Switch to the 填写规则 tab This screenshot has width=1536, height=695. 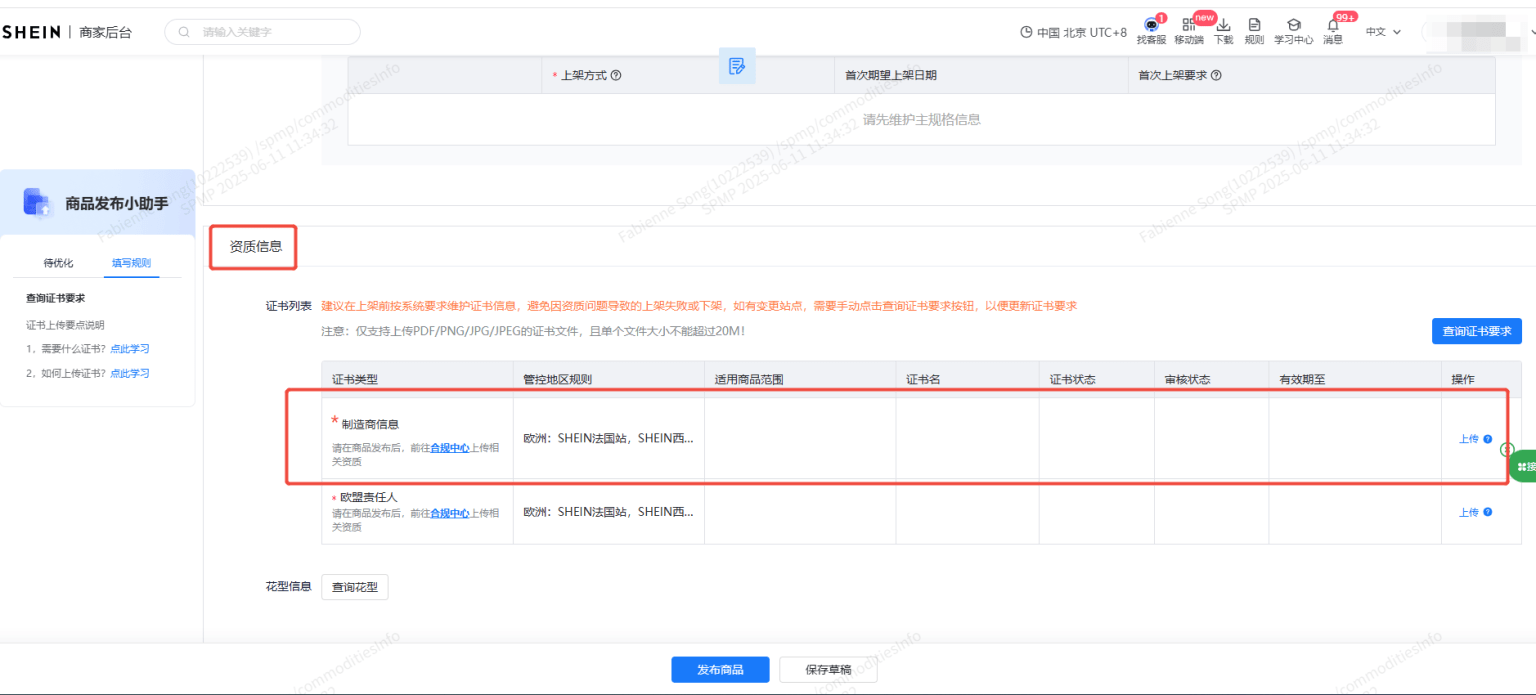point(130,263)
